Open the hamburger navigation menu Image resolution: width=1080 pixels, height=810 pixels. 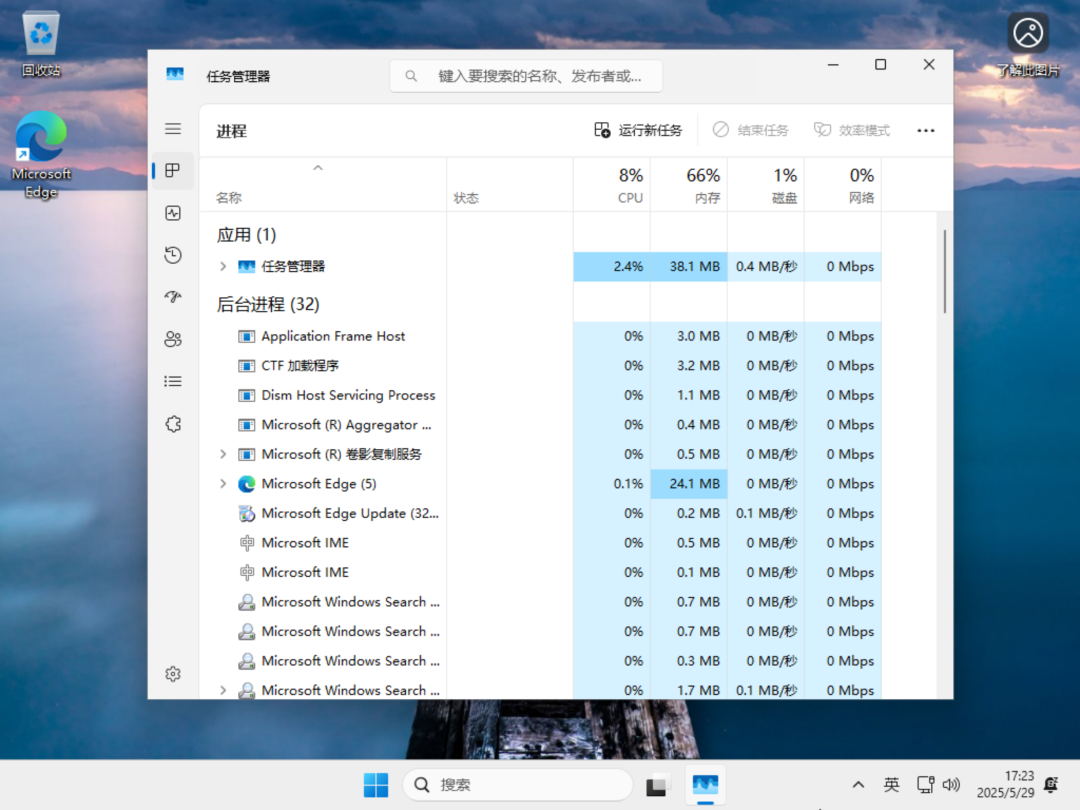coord(173,129)
